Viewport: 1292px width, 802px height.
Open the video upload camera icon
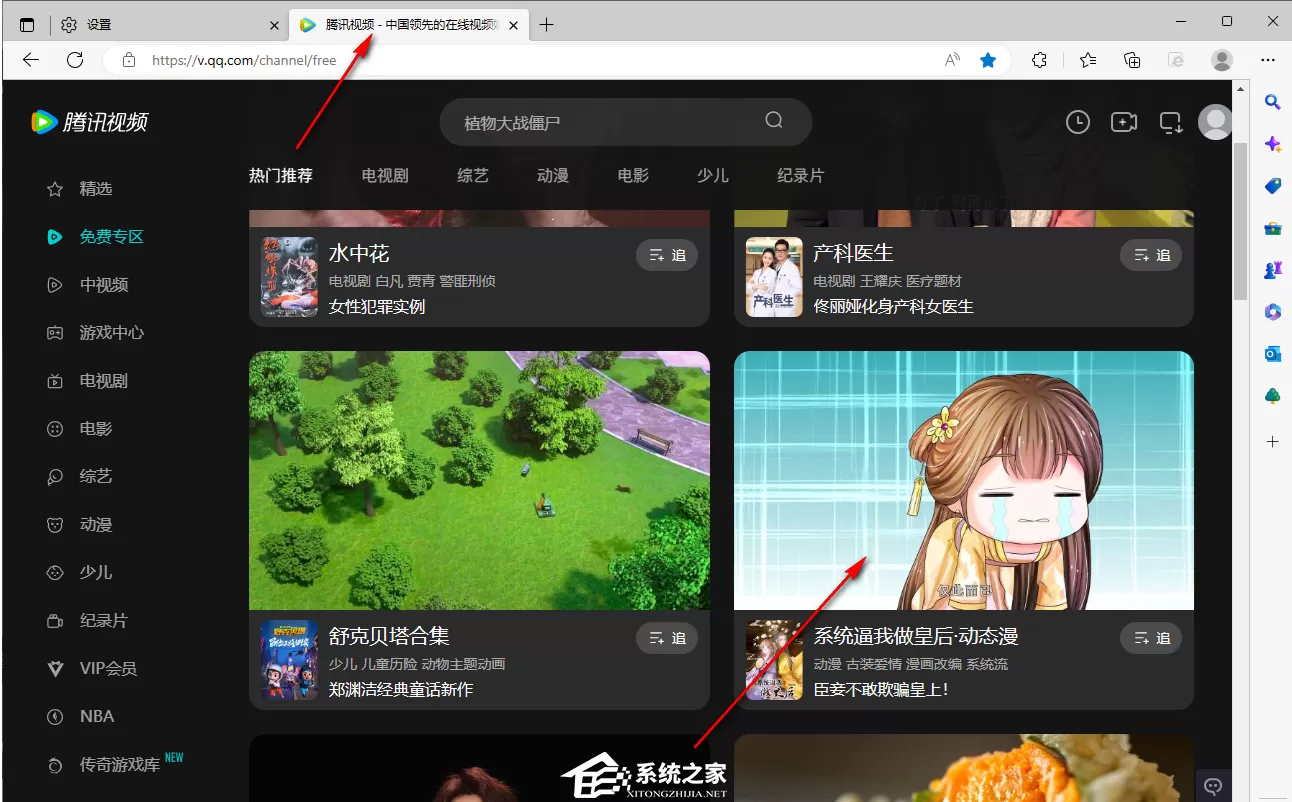1124,122
